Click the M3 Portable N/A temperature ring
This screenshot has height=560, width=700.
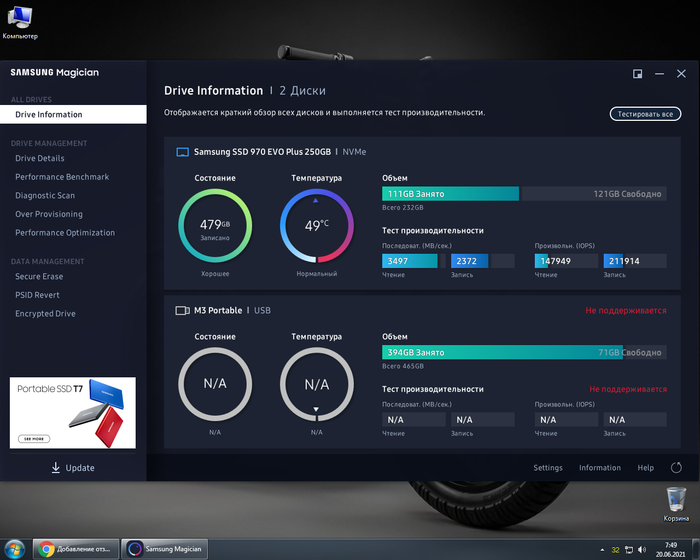317,384
